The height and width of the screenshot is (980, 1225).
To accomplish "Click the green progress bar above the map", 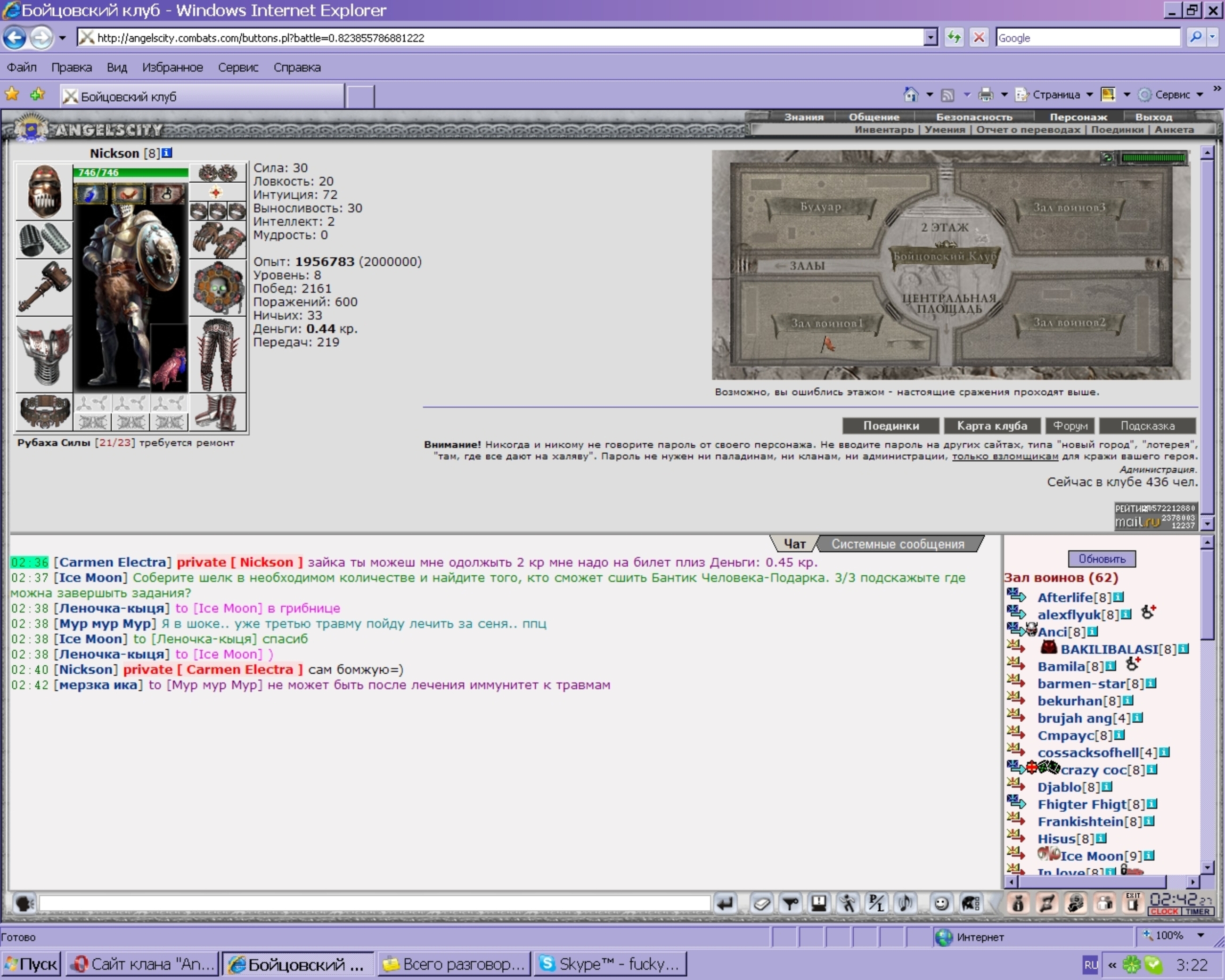I will 1153,157.
